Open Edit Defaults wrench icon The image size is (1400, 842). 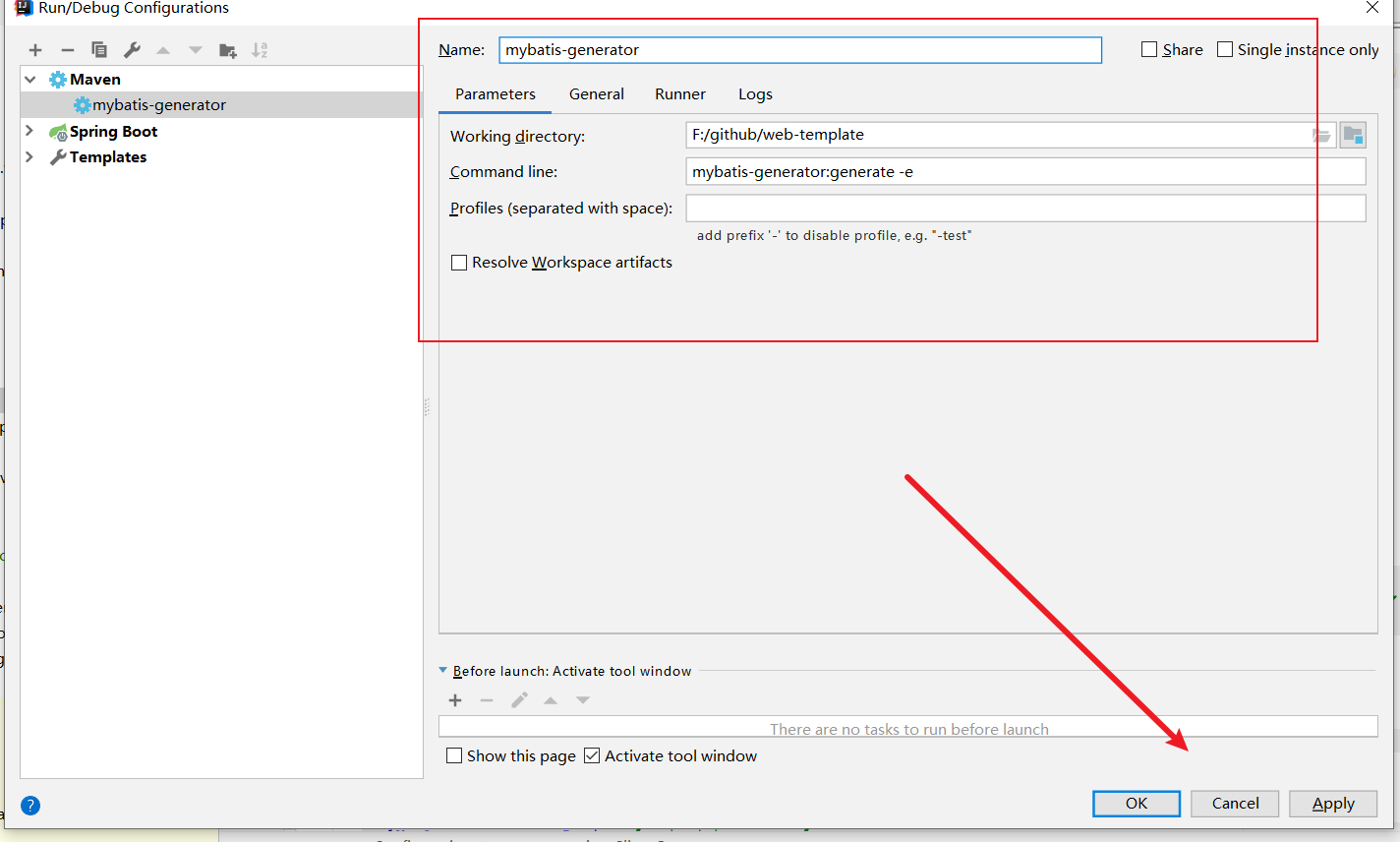[x=132, y=50]
